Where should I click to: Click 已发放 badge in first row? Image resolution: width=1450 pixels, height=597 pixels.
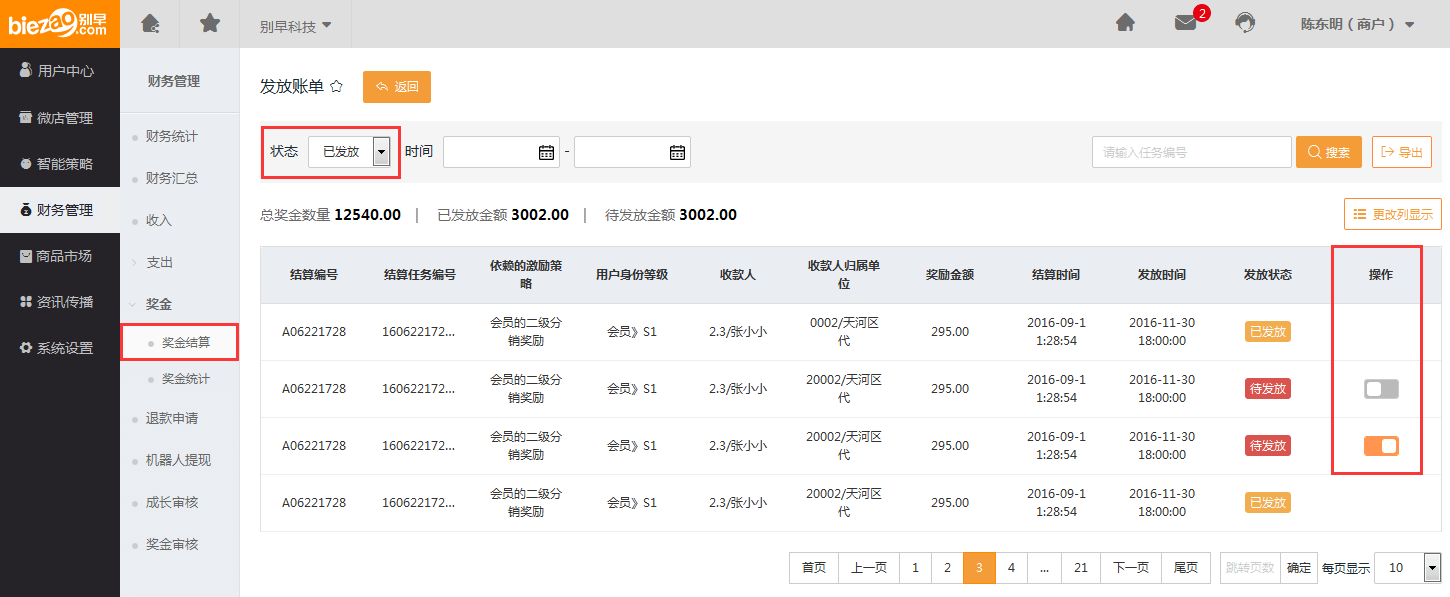coord(1267,331)
